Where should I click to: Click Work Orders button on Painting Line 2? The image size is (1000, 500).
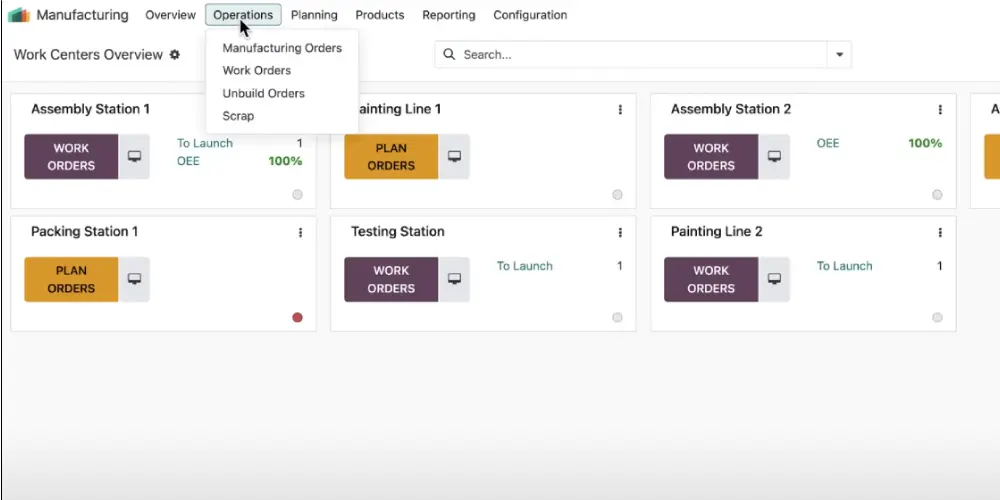click(711, 279)
